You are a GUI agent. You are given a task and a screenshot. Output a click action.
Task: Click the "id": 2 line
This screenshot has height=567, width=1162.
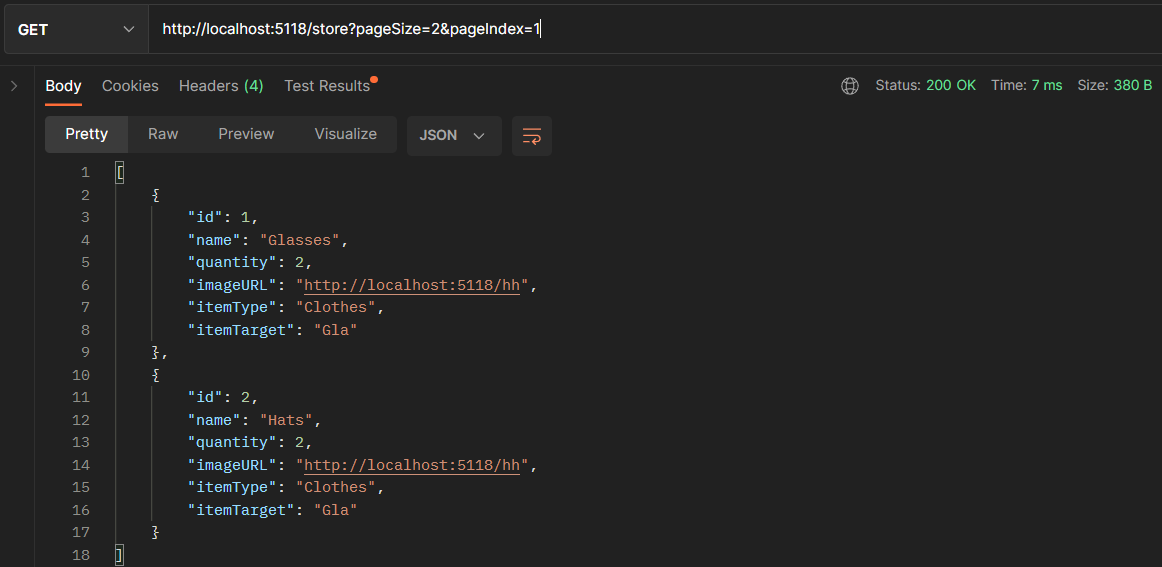click(x=222, y=397)
